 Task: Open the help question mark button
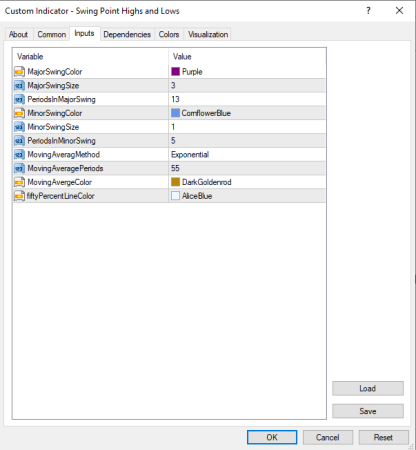coord(368,11)
